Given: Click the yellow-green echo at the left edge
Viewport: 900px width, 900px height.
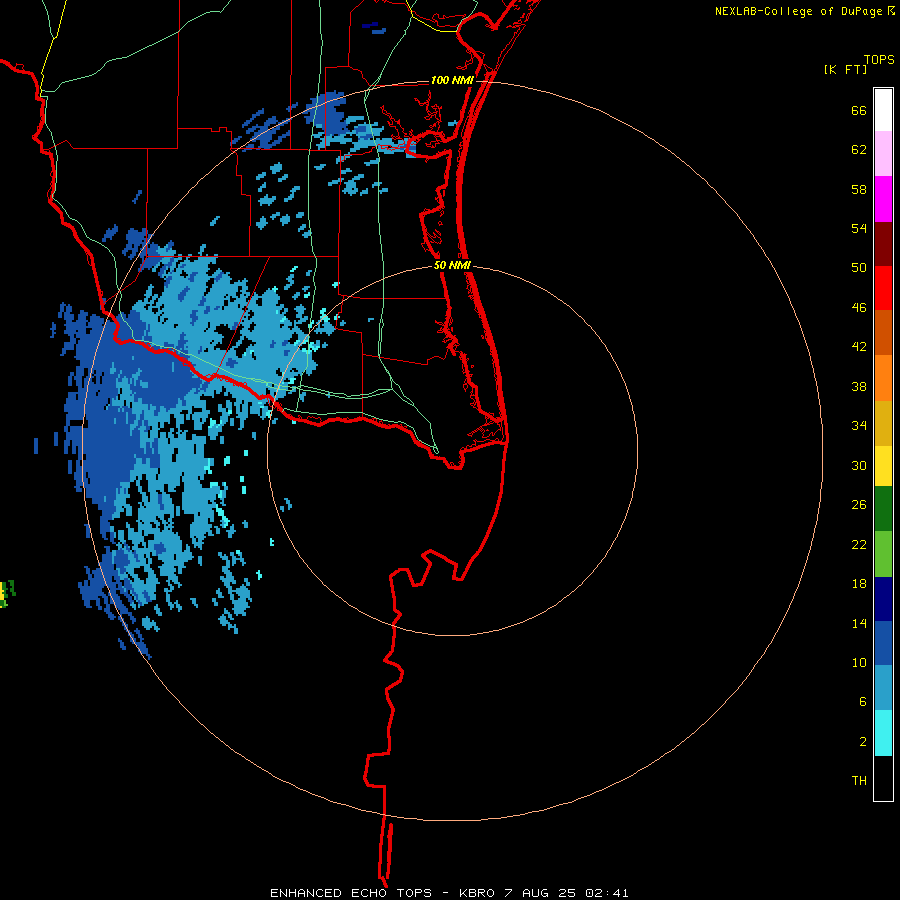Looking at the screenshot, I should (7, 593).
